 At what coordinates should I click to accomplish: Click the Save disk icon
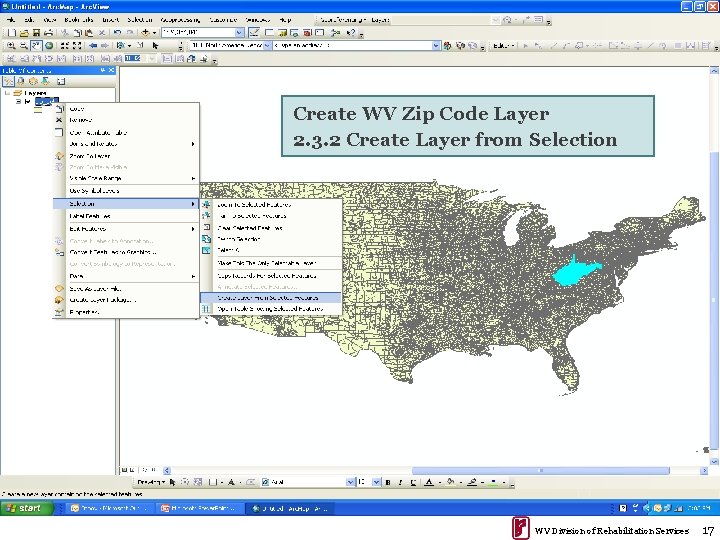(x=36, y=33)
